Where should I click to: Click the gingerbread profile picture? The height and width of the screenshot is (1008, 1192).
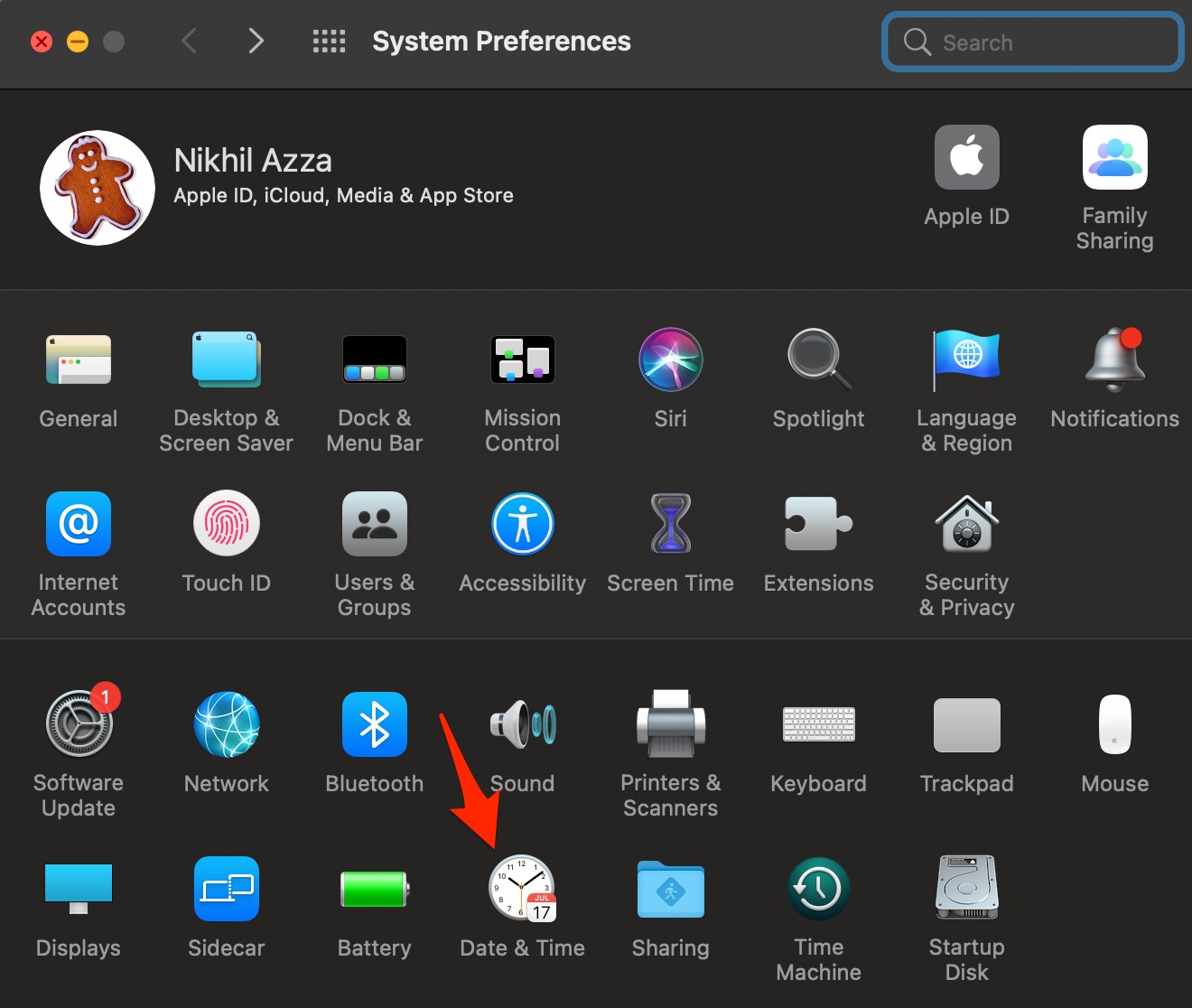(x=98, y=188)
